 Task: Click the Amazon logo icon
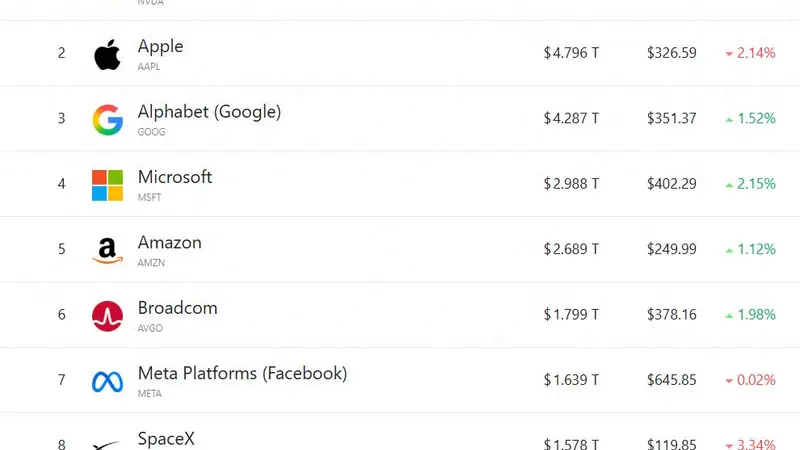tap(108, 251)
